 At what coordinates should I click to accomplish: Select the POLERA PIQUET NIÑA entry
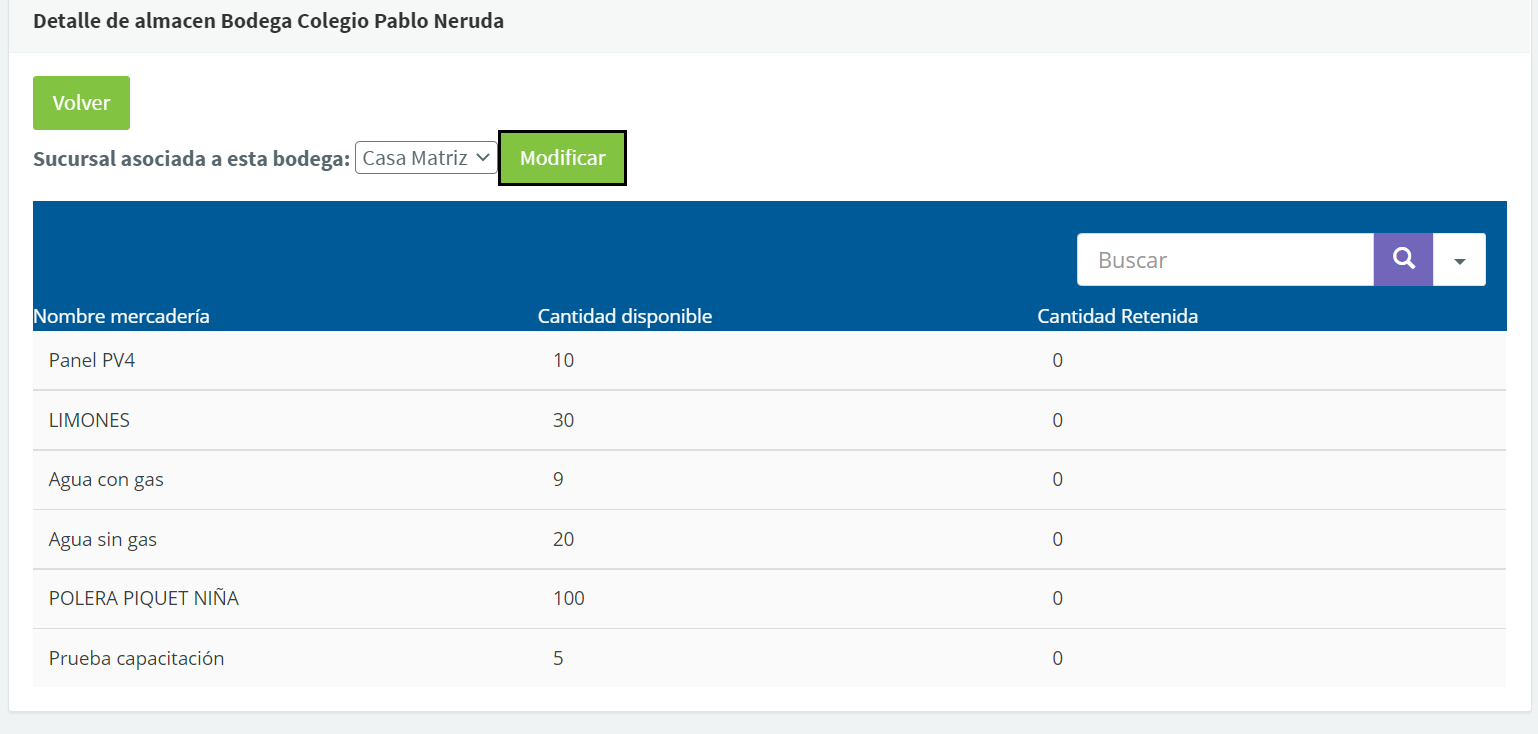point(144,598)
